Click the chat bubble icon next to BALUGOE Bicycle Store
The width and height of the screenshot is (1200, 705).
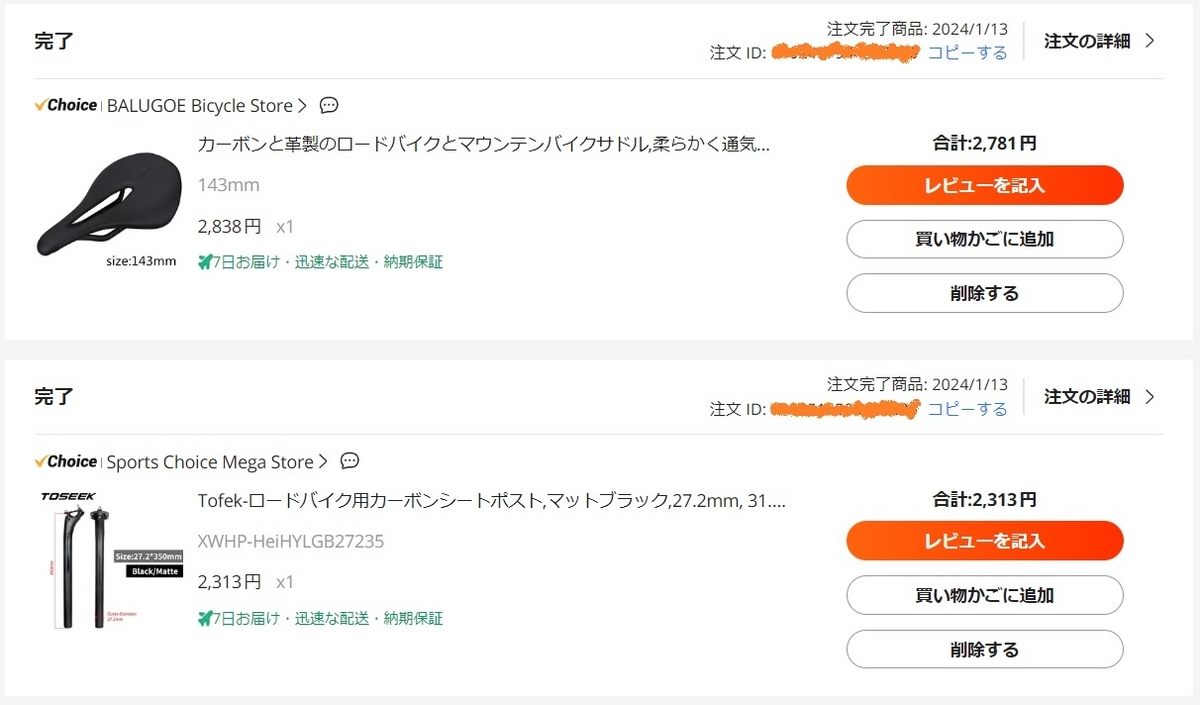(328, 106)
